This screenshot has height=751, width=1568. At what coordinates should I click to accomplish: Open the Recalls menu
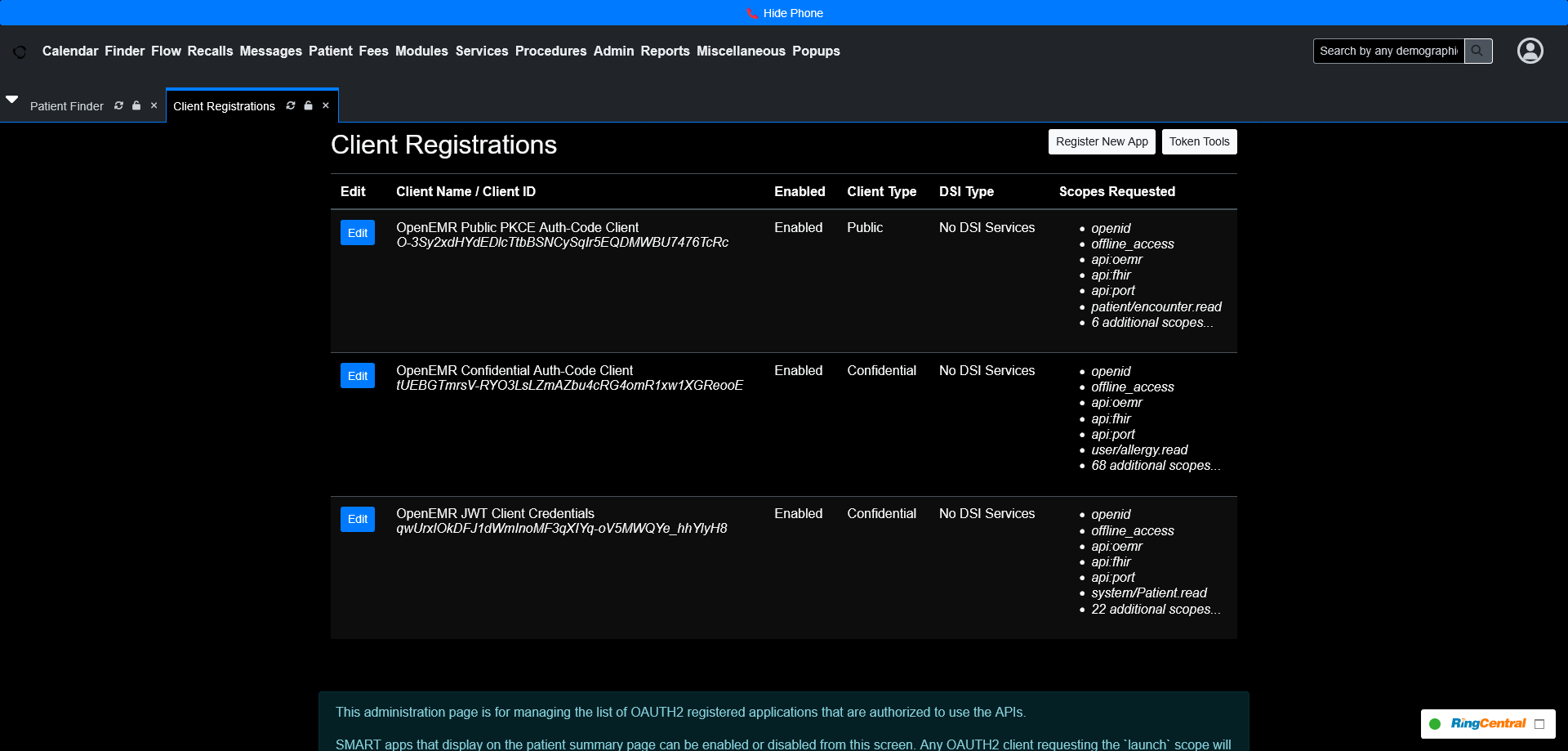pyautogui.click(x=210, y=51)
